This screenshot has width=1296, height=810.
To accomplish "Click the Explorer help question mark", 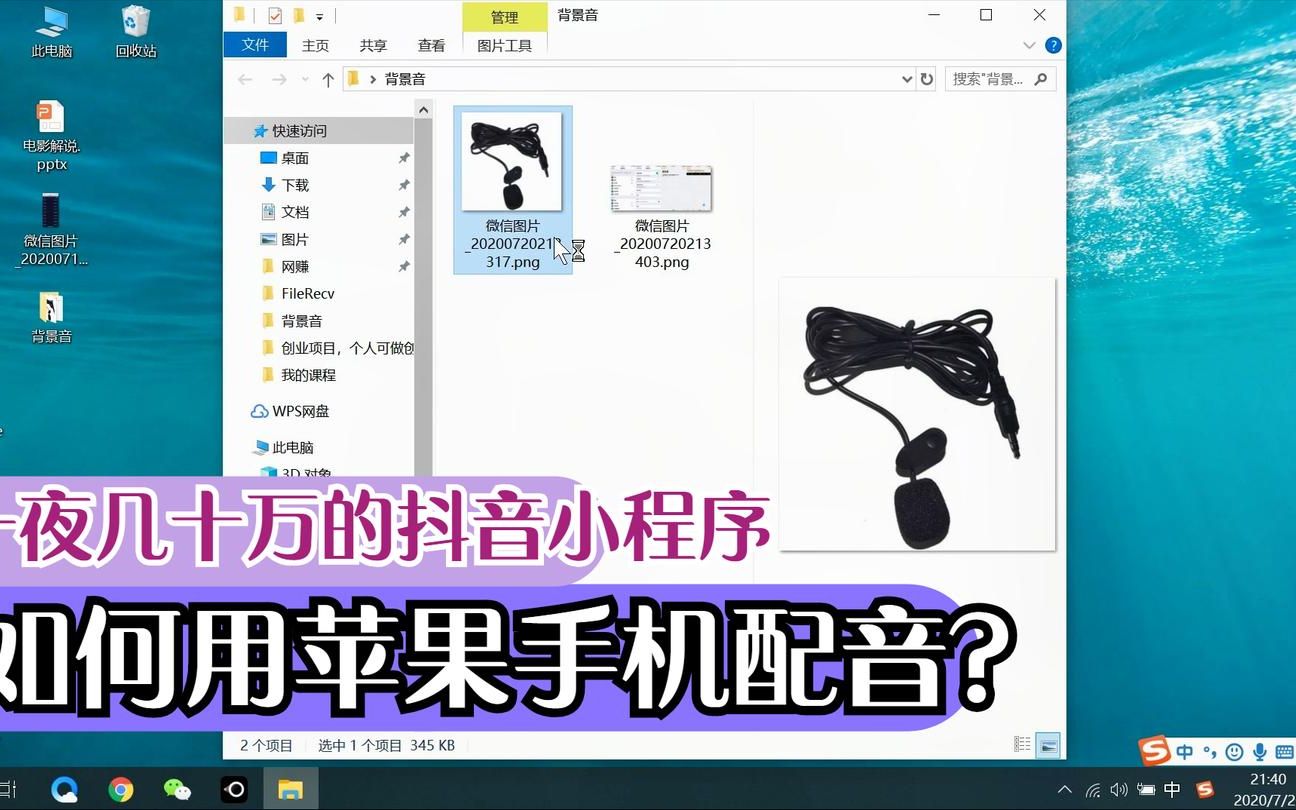I will pos(1051,45).
